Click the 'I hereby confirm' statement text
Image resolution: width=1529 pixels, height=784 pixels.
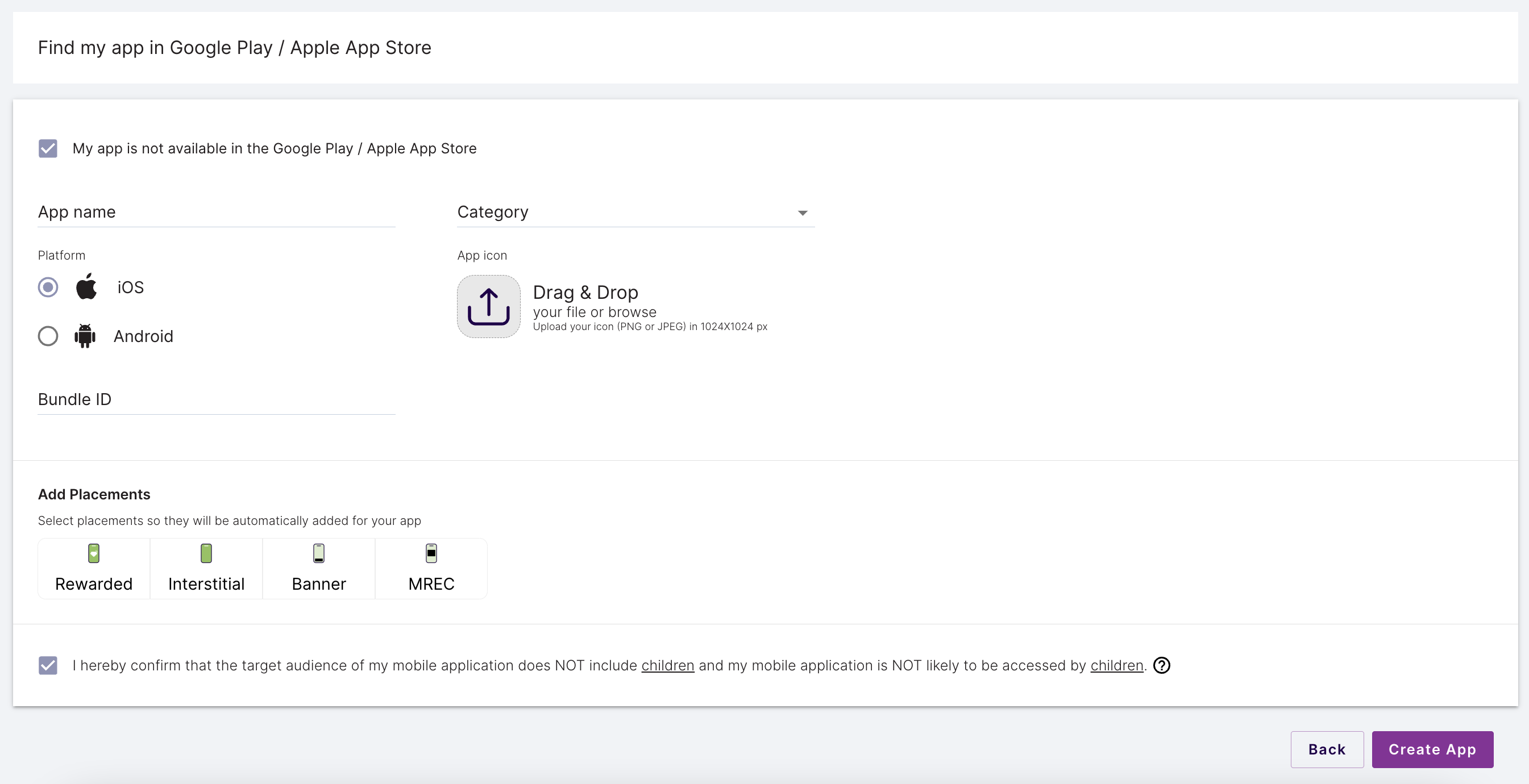(609, 665)
